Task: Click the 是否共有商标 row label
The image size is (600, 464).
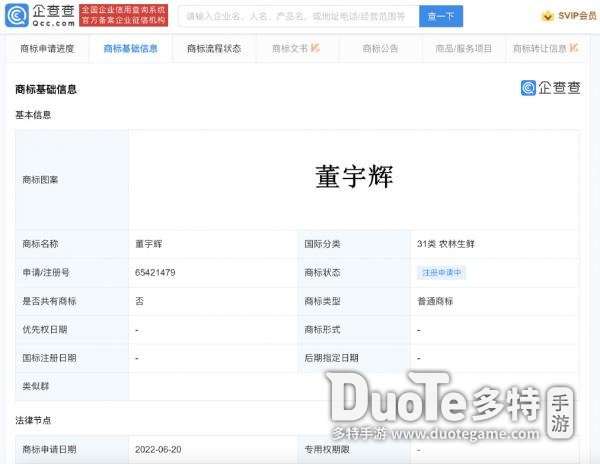Action: (49, 301)
